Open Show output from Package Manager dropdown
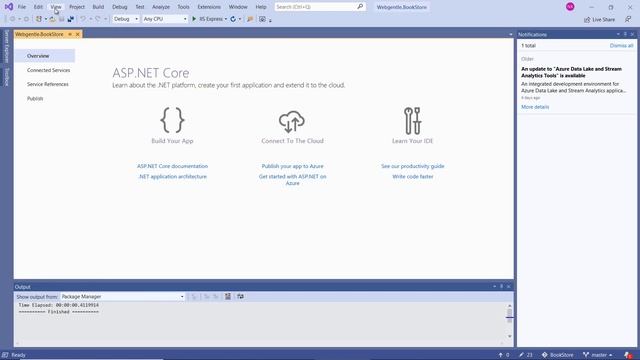Viewport: 640px width, 360px height. 122,297
